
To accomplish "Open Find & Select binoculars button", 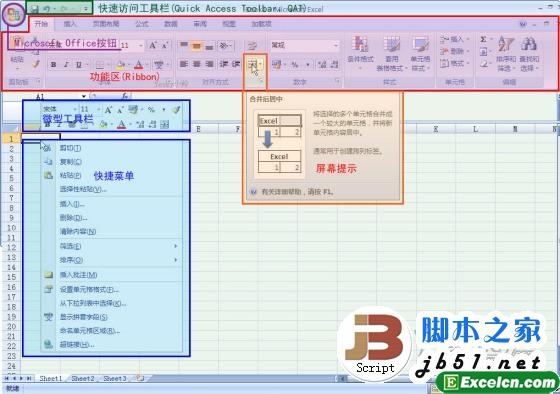I will click(529, 53).
